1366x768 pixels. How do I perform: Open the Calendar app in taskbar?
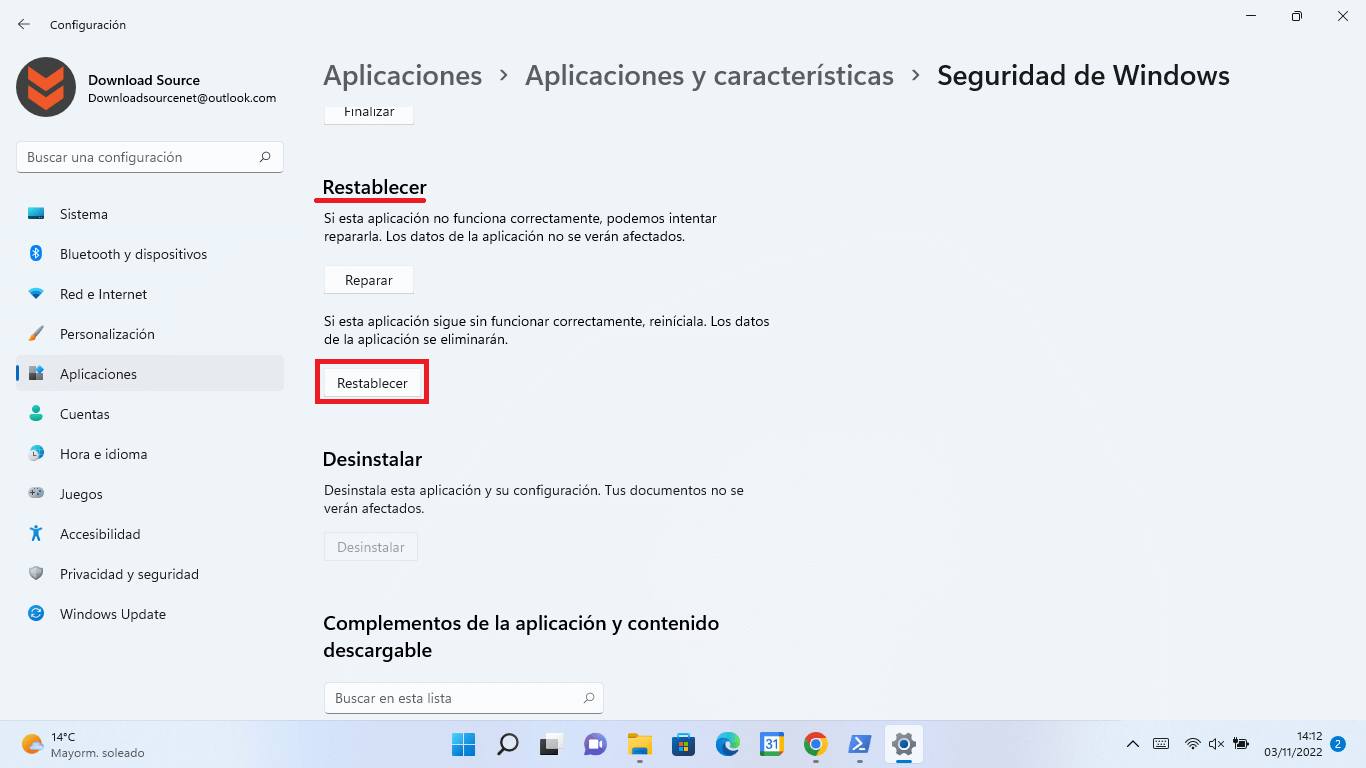coord(772,744)
